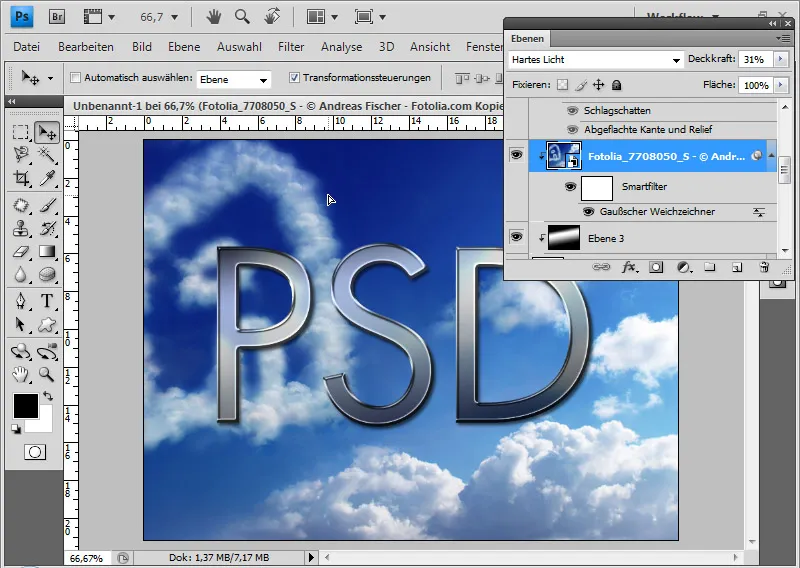The image size is (800, 568).
Task: Select the Spot Healing Brush tool
Action: [x=21, y=205]
